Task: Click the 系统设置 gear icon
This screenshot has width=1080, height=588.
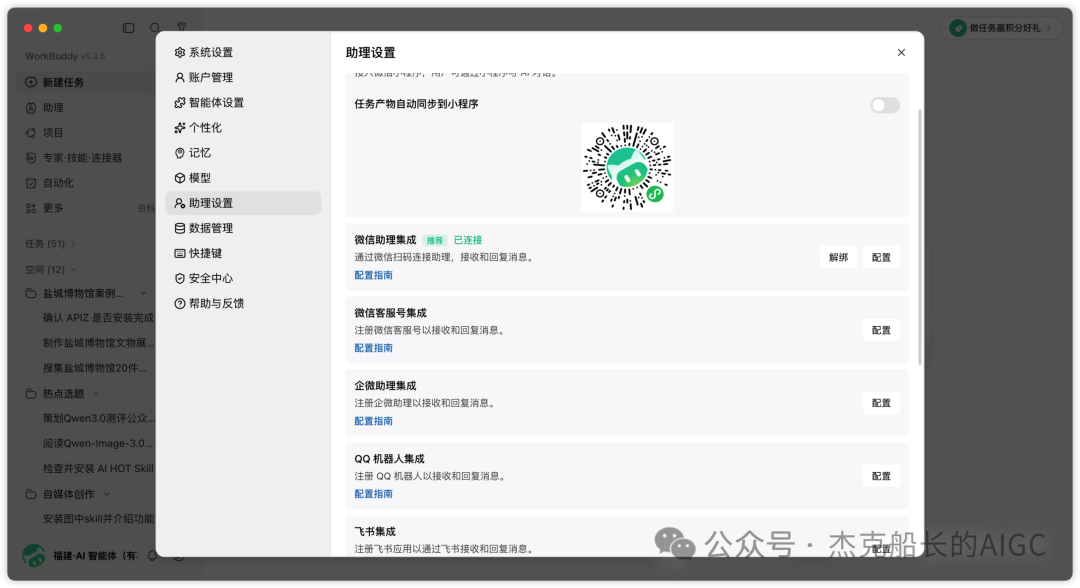Action: click(x=180, y=52)
